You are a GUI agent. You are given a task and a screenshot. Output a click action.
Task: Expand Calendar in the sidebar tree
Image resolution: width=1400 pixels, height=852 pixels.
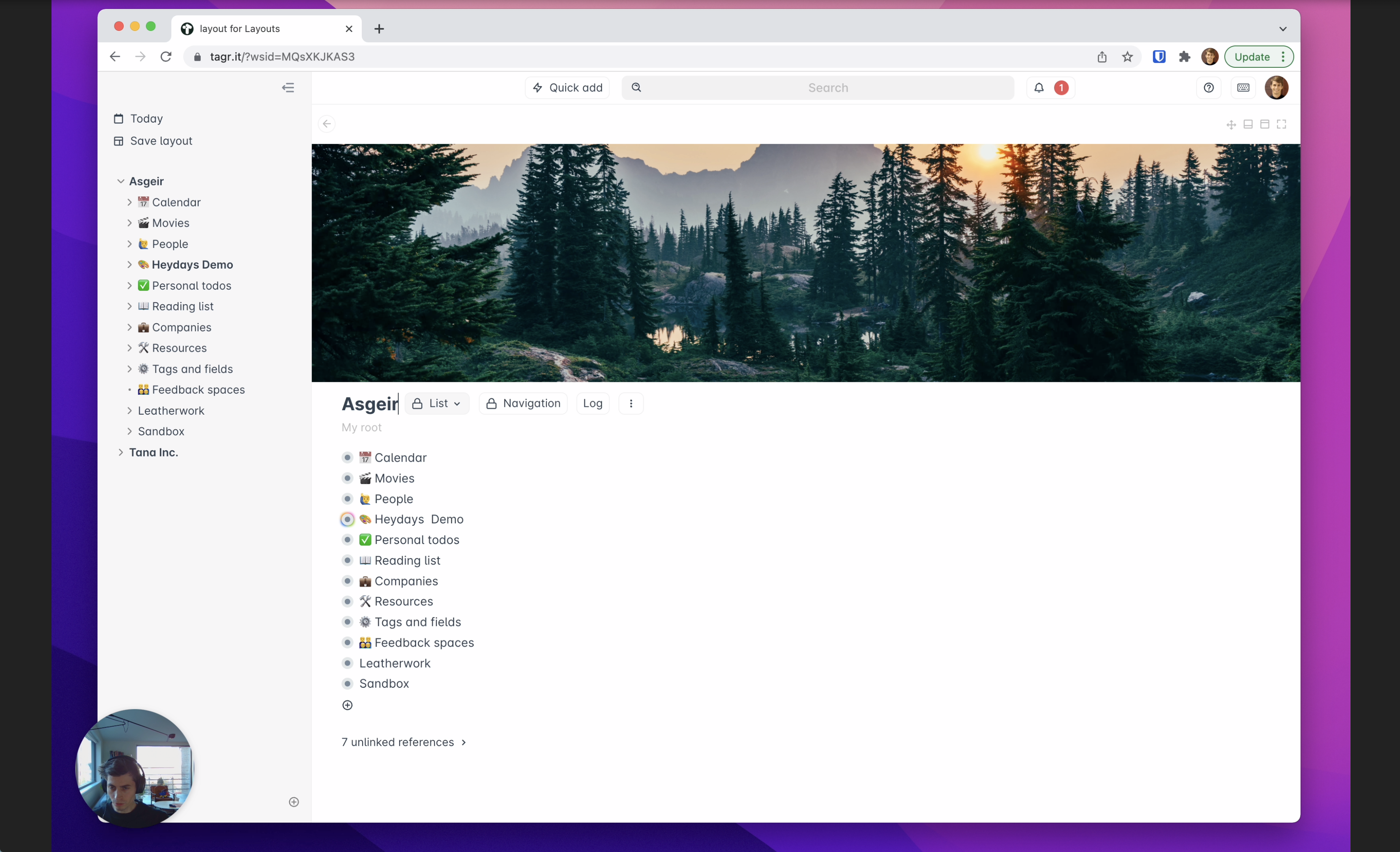129,202
